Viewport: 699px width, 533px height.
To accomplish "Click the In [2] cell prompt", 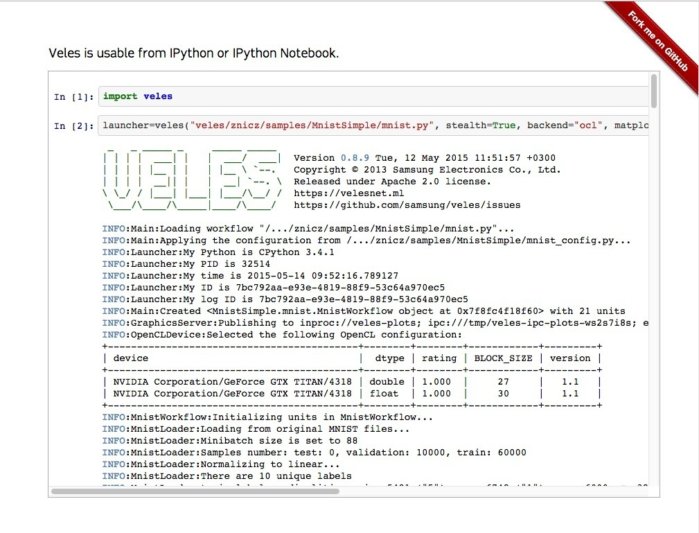I will point(74,127).
